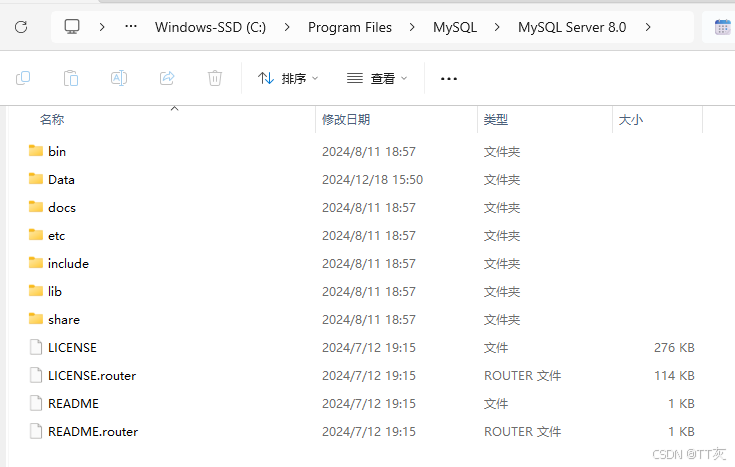Click the calendar icon beside the address bar
This screenshot has width=735, height=467.
pos(722,27)
